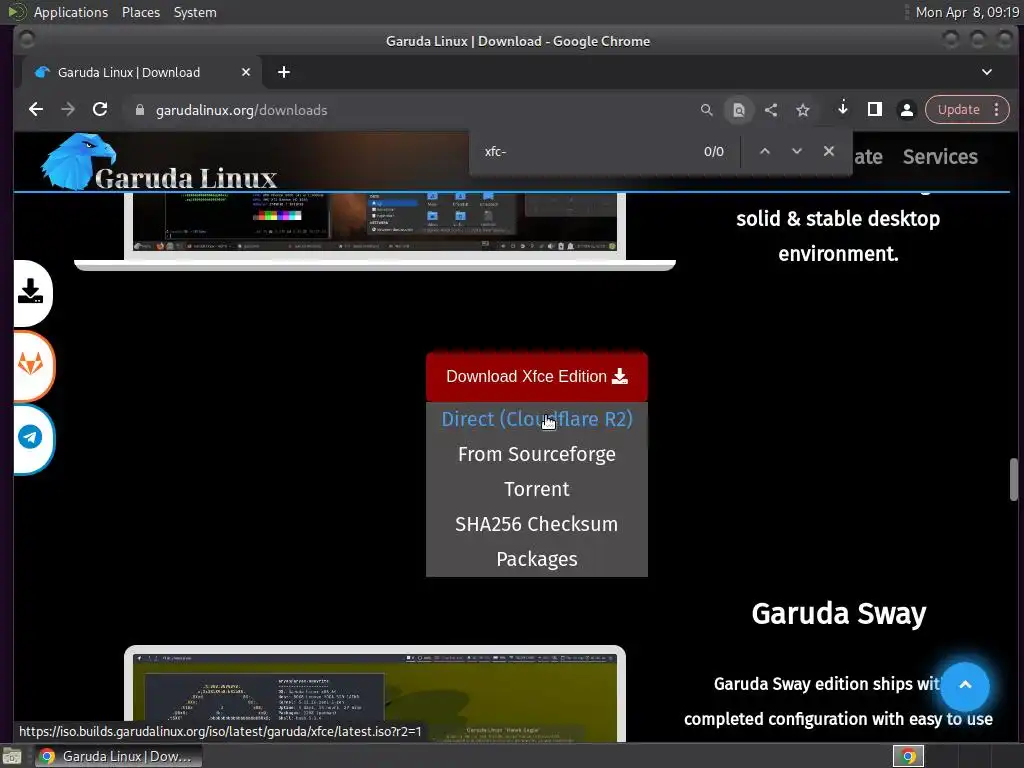Open the Packages link
This screenshot has width=1024, height=768.
coord(537,560)
